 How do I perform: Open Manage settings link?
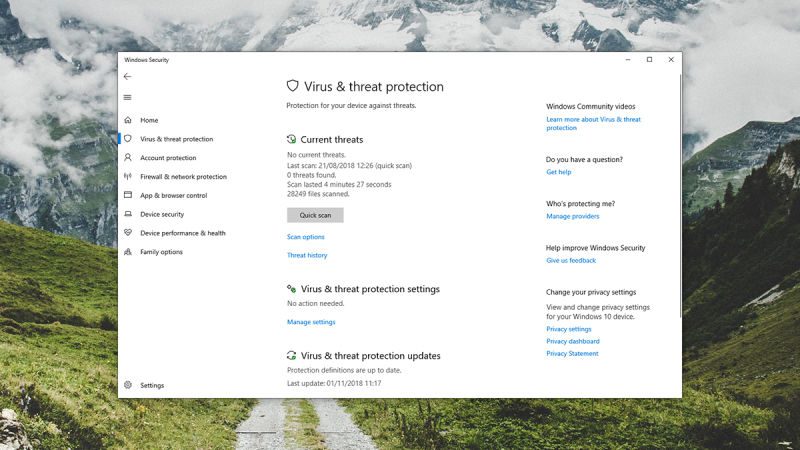(x=311, y=322)
